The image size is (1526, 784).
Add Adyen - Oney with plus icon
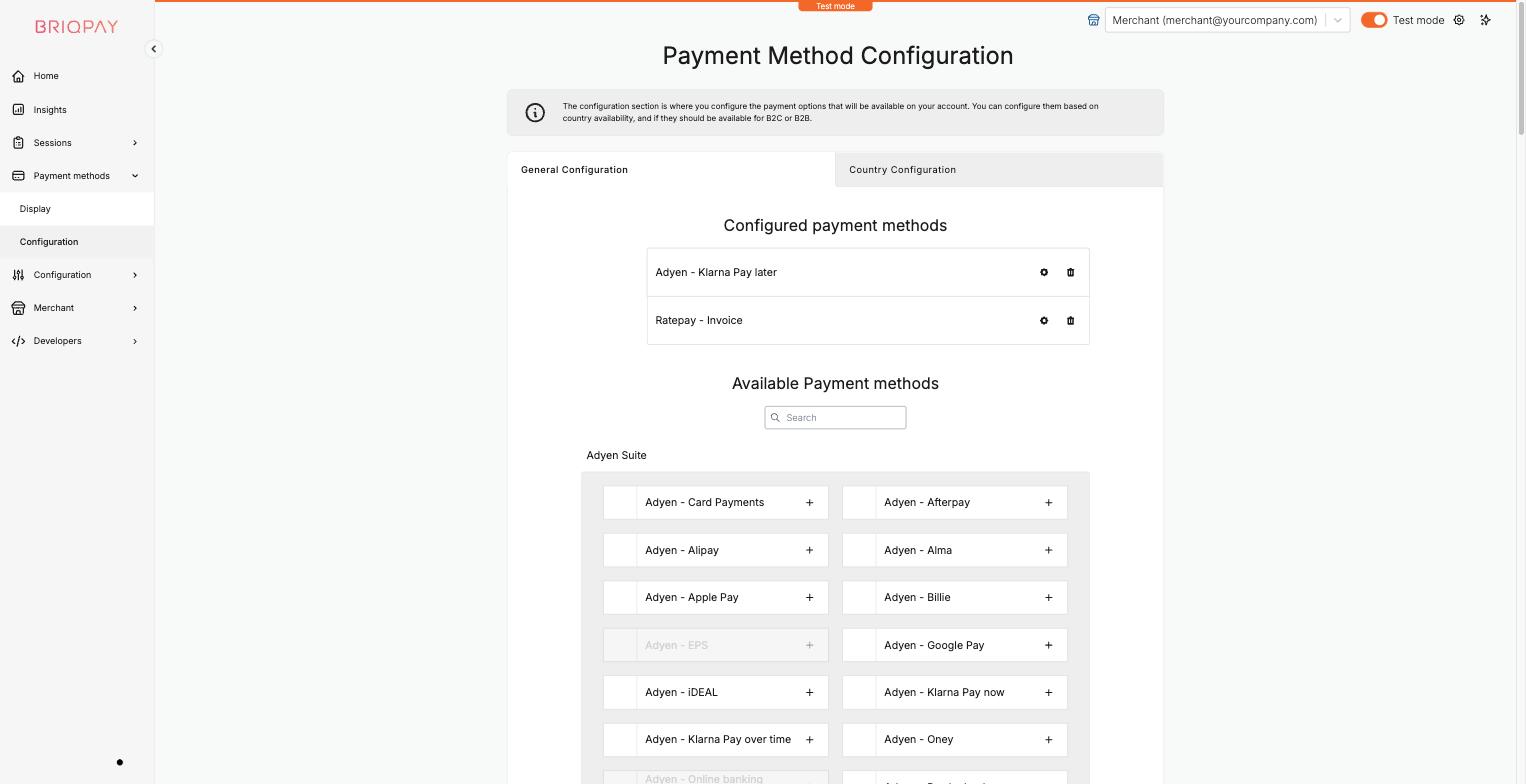click(x=1049, y=740)
